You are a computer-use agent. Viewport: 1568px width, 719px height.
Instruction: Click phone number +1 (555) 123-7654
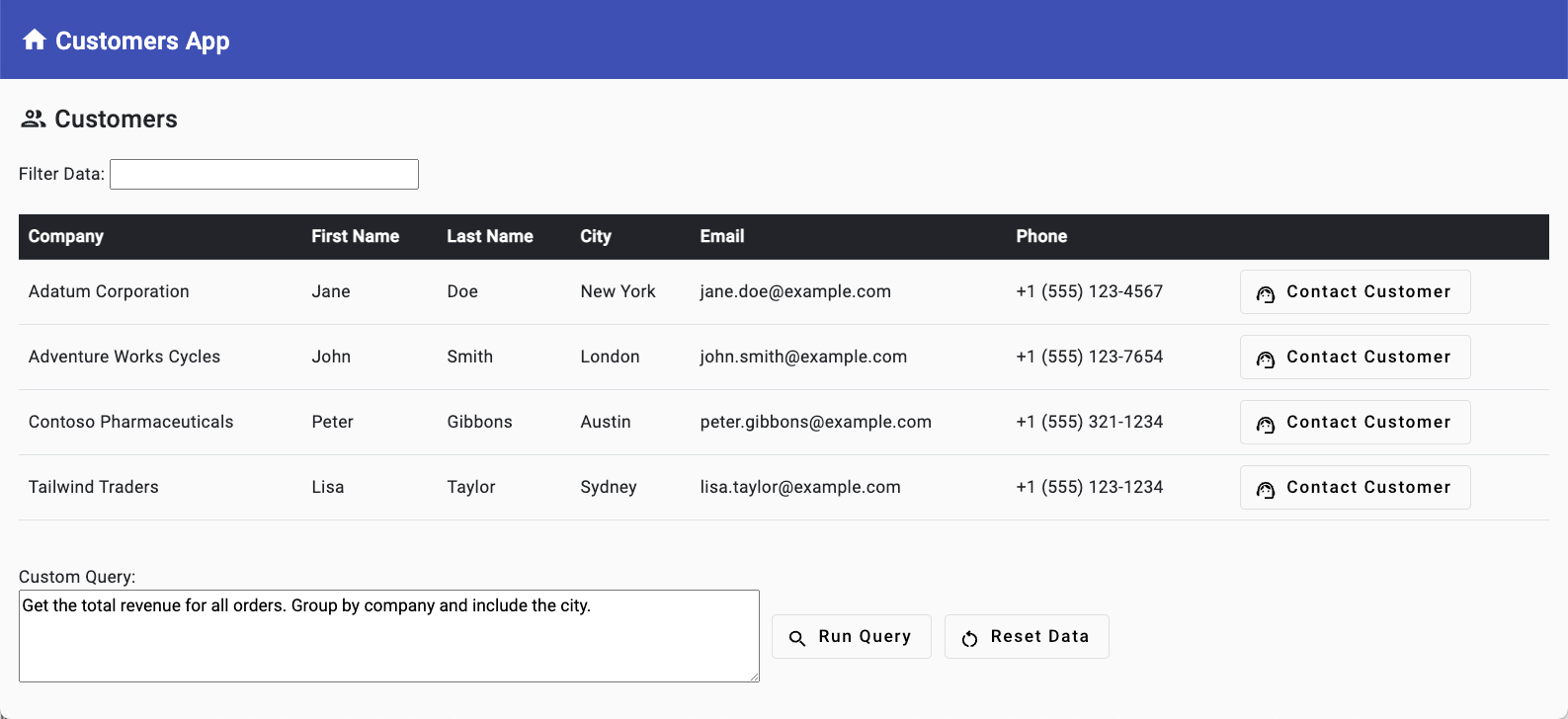click(1090, 357)
